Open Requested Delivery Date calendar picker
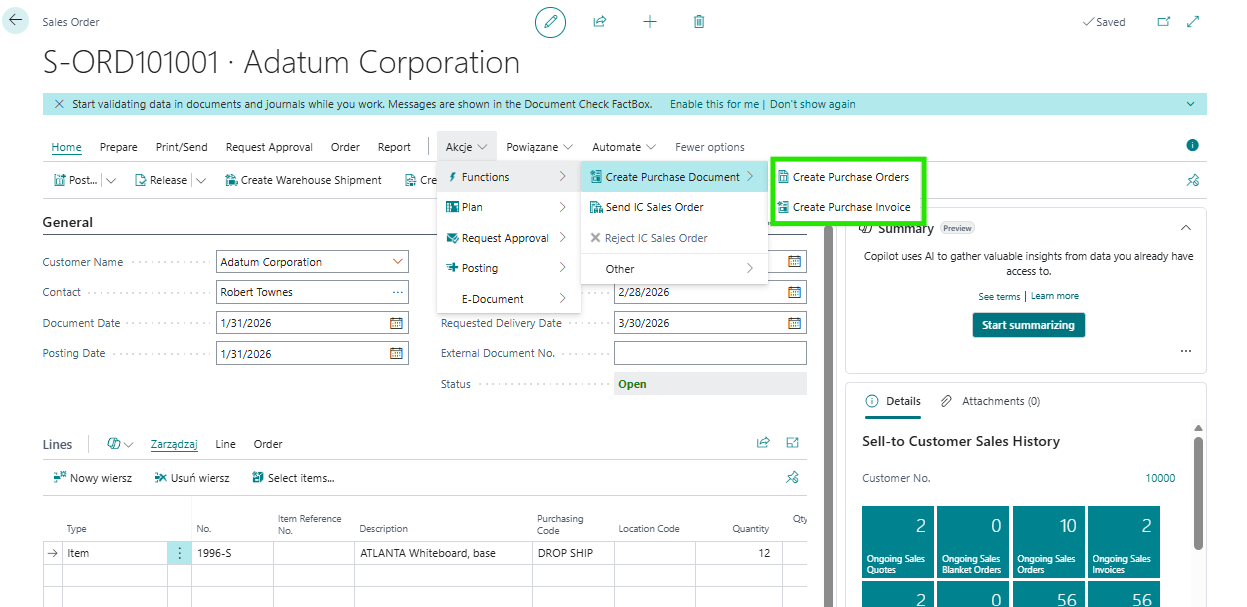Image resolution: width=1247 pixels, height=607 pixels. pyautogui.click(x=794, y=323)
